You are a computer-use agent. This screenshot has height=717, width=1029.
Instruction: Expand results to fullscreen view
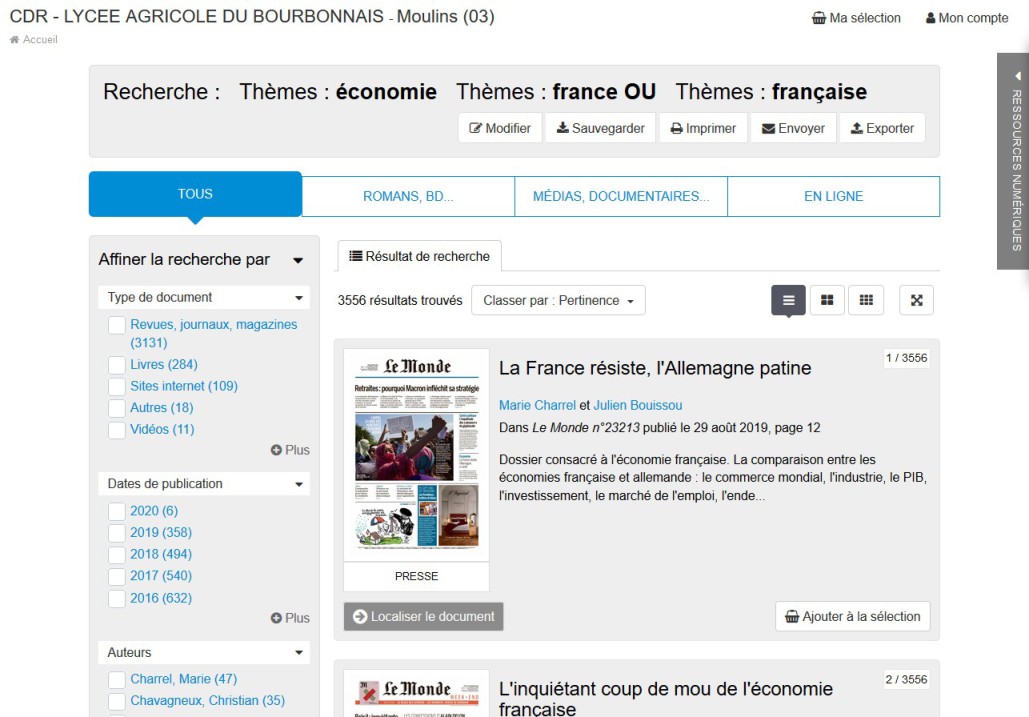pos(916,300)
